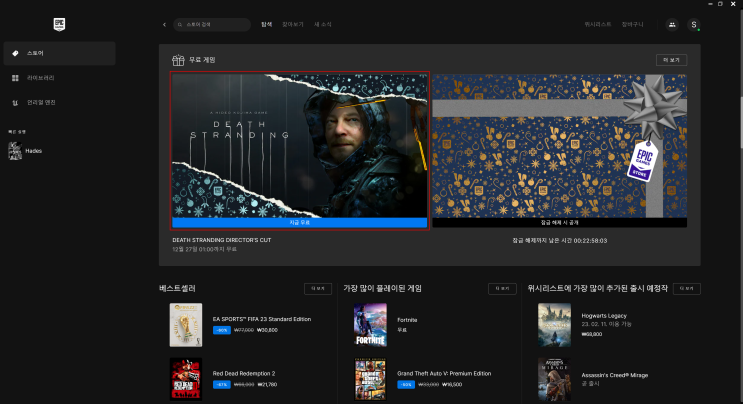Viewport: 743px width, 404px height.
Task: Click the gift box free games icon
Action: [178, 60]
